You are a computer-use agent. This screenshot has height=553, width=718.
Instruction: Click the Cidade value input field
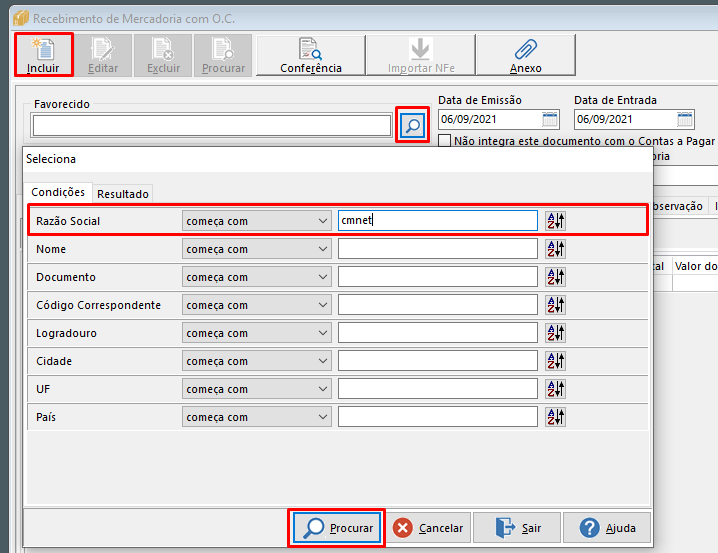coord(438,361)
